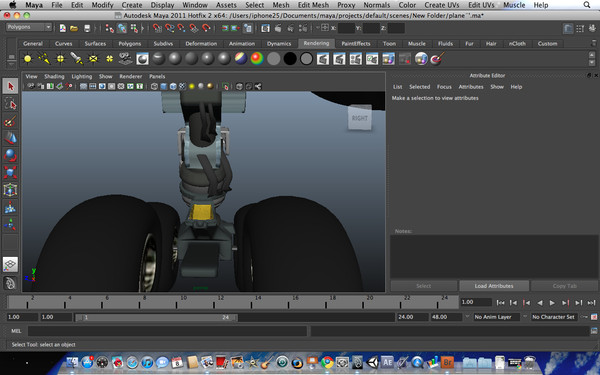
Task: Open Attribute Editor Focus menu
Action: pos(444,87)
